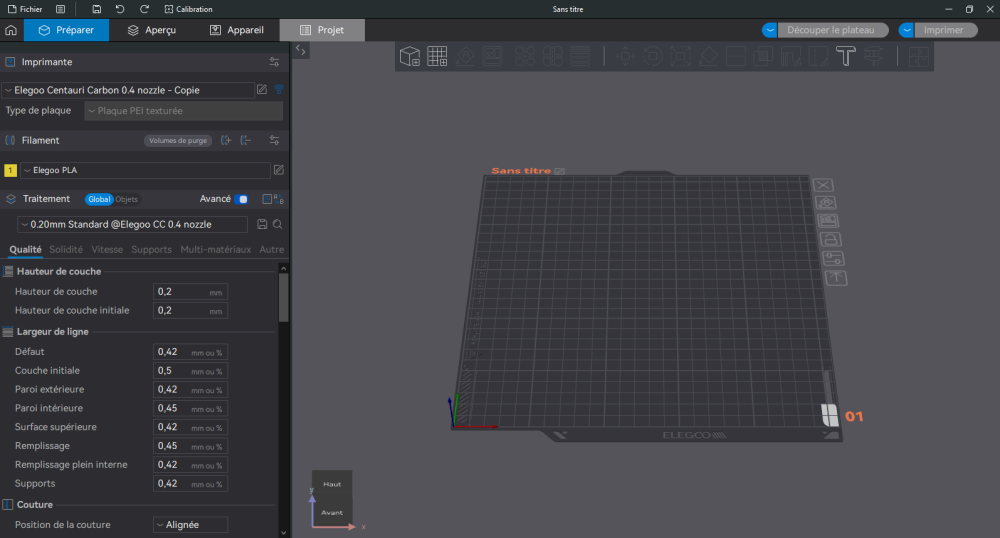This screenshot has height=538, width=1000.
Task: Open the Vitesse settings tab
Action: (107, 249)
